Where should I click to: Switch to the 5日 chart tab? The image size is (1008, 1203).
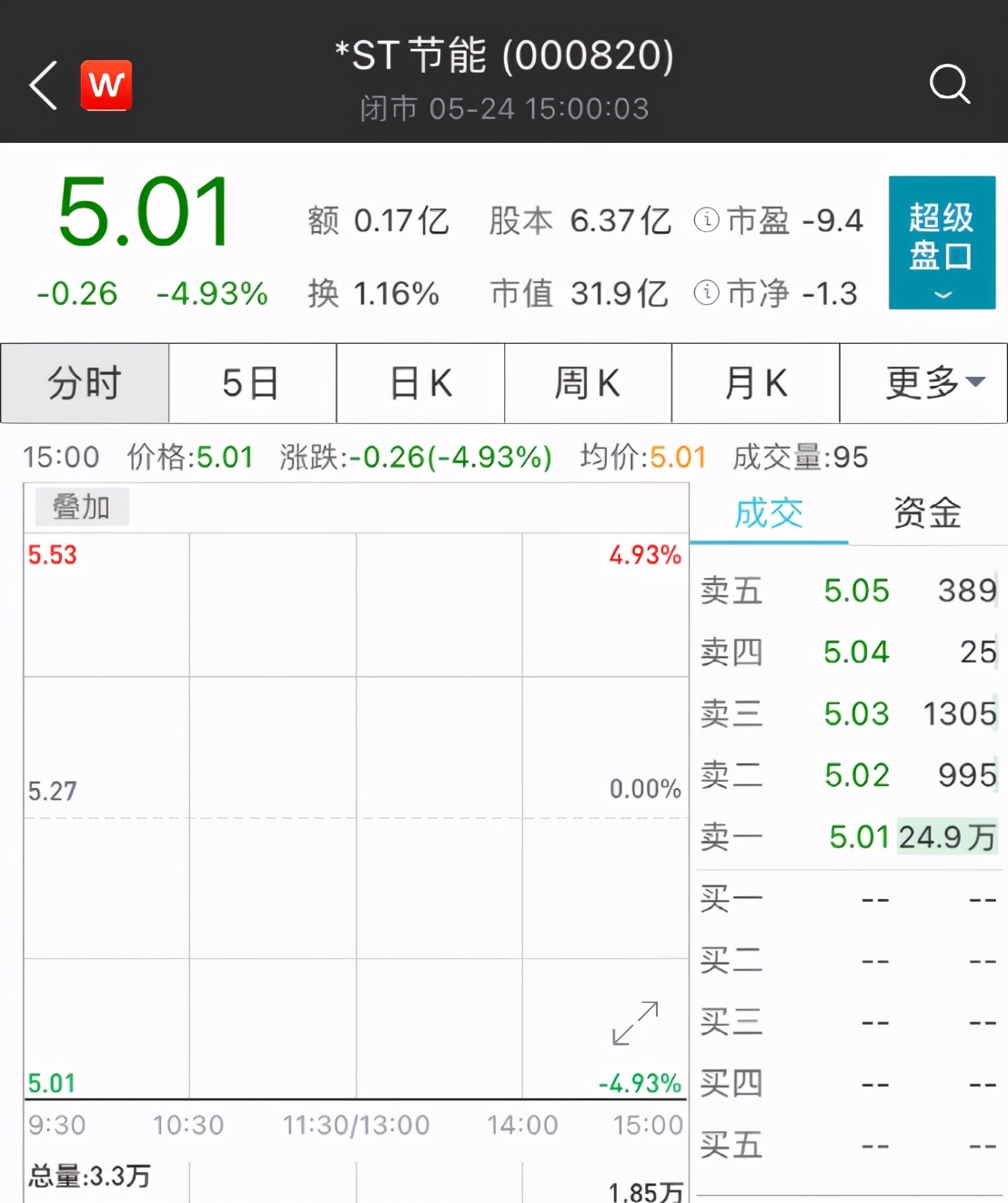[x=252, y=383]
